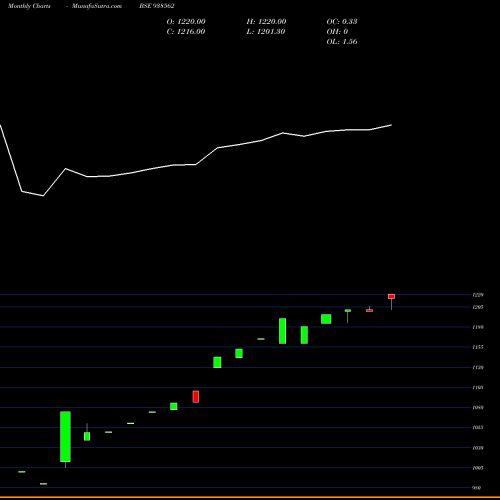Select the 'OH: 0' reading
The width and height of the screenshot is (500, 500).
[x=337, y=32]
